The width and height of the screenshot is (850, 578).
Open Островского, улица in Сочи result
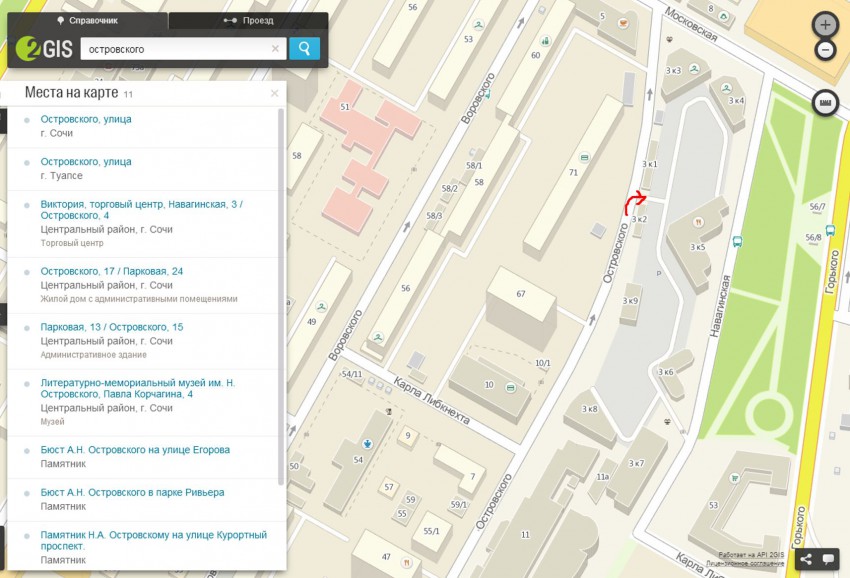86,119
